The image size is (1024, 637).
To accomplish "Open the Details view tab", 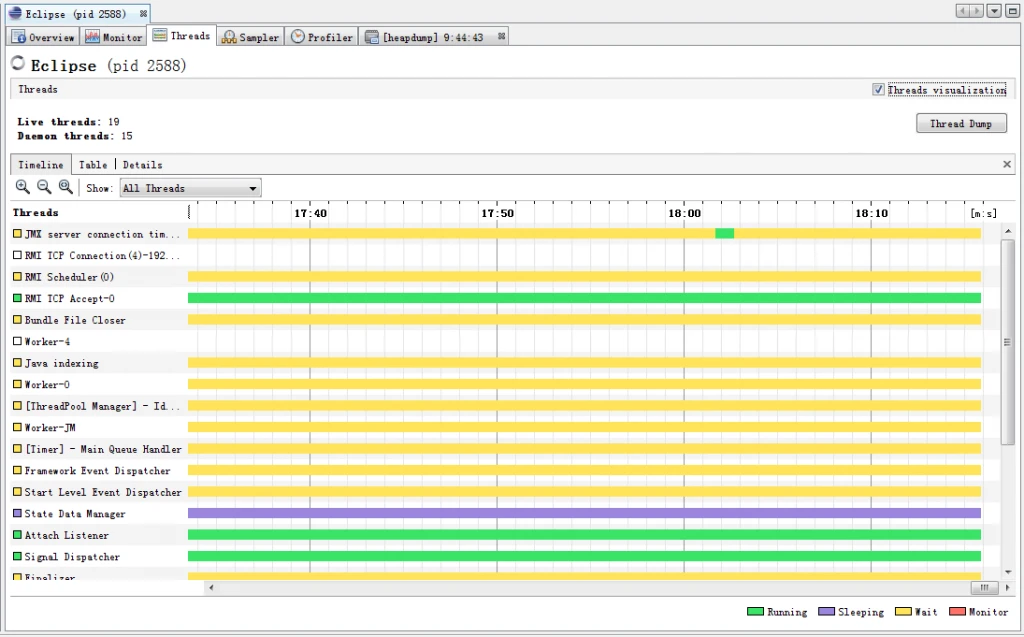I will 142,165.
